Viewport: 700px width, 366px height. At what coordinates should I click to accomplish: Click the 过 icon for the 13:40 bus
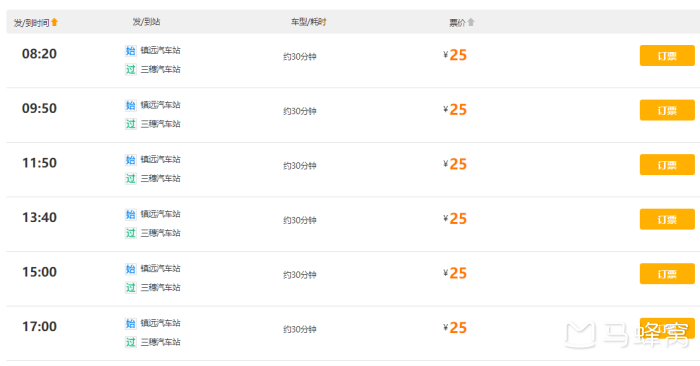(x=130, y=233)
